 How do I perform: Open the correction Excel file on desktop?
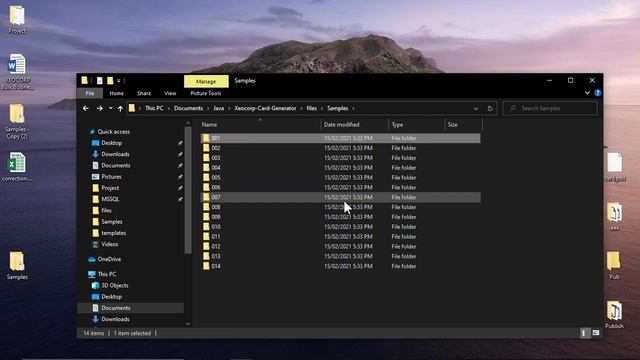(17, 167)
